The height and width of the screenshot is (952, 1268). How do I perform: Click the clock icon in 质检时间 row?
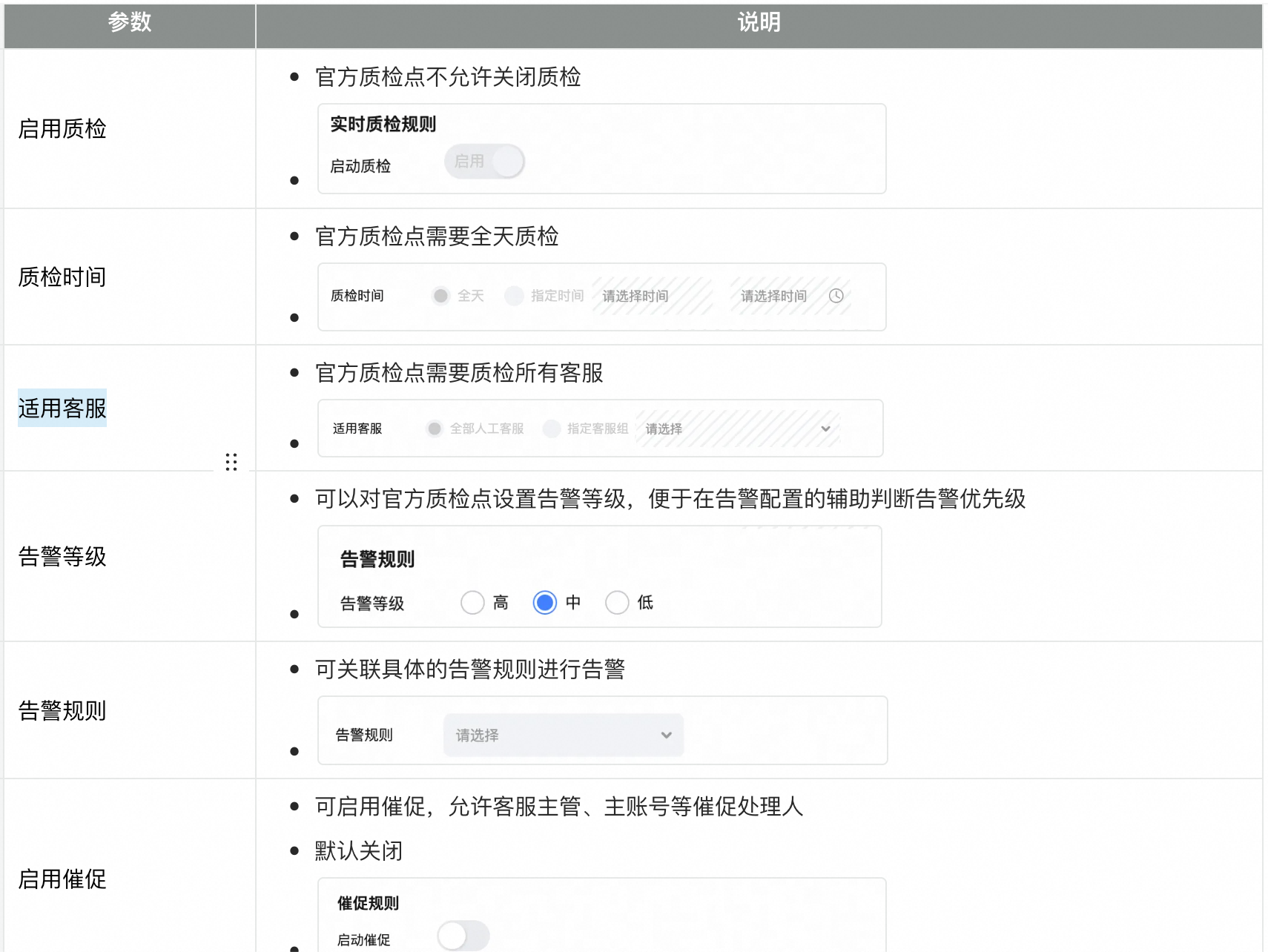point(836,296)
